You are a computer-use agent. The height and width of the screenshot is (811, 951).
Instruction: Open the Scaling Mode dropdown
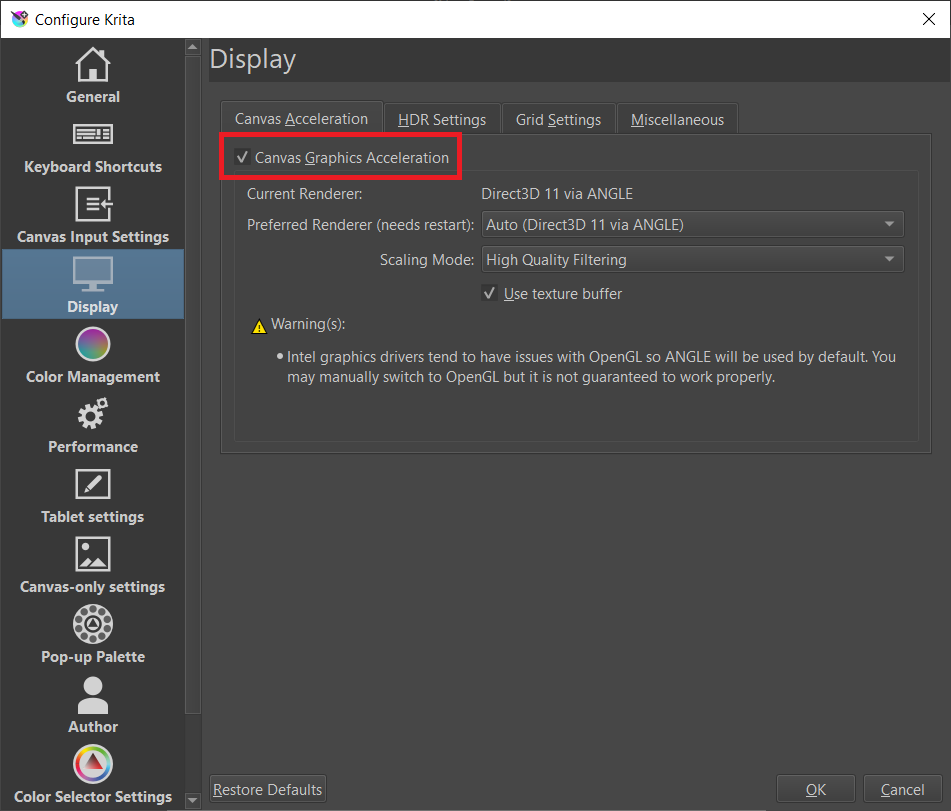coord(693,260)
